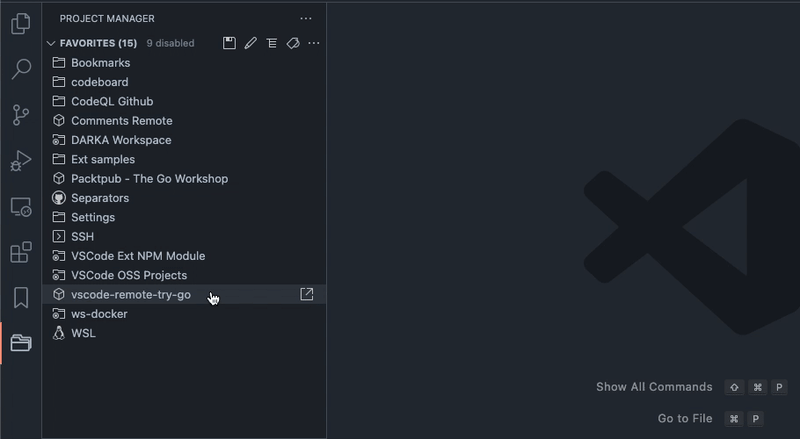The height and width of the screenshot is (439, 800).
Task: Click the Show All Commands hint
Action: (654, 387)
